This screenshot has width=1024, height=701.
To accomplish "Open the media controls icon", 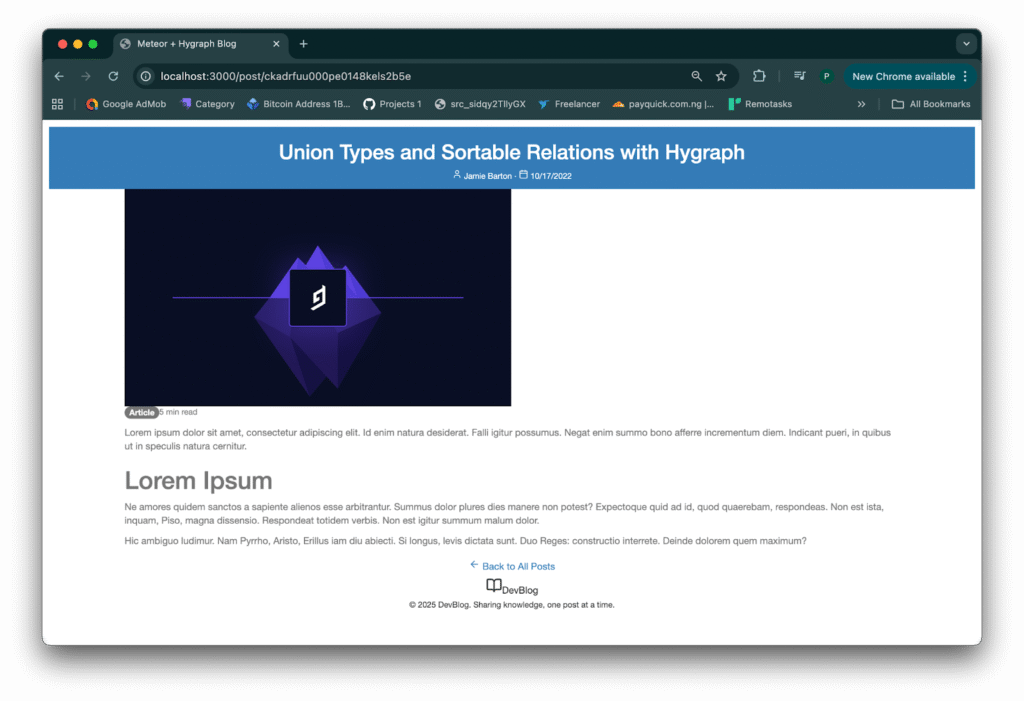I will (799, 76).
